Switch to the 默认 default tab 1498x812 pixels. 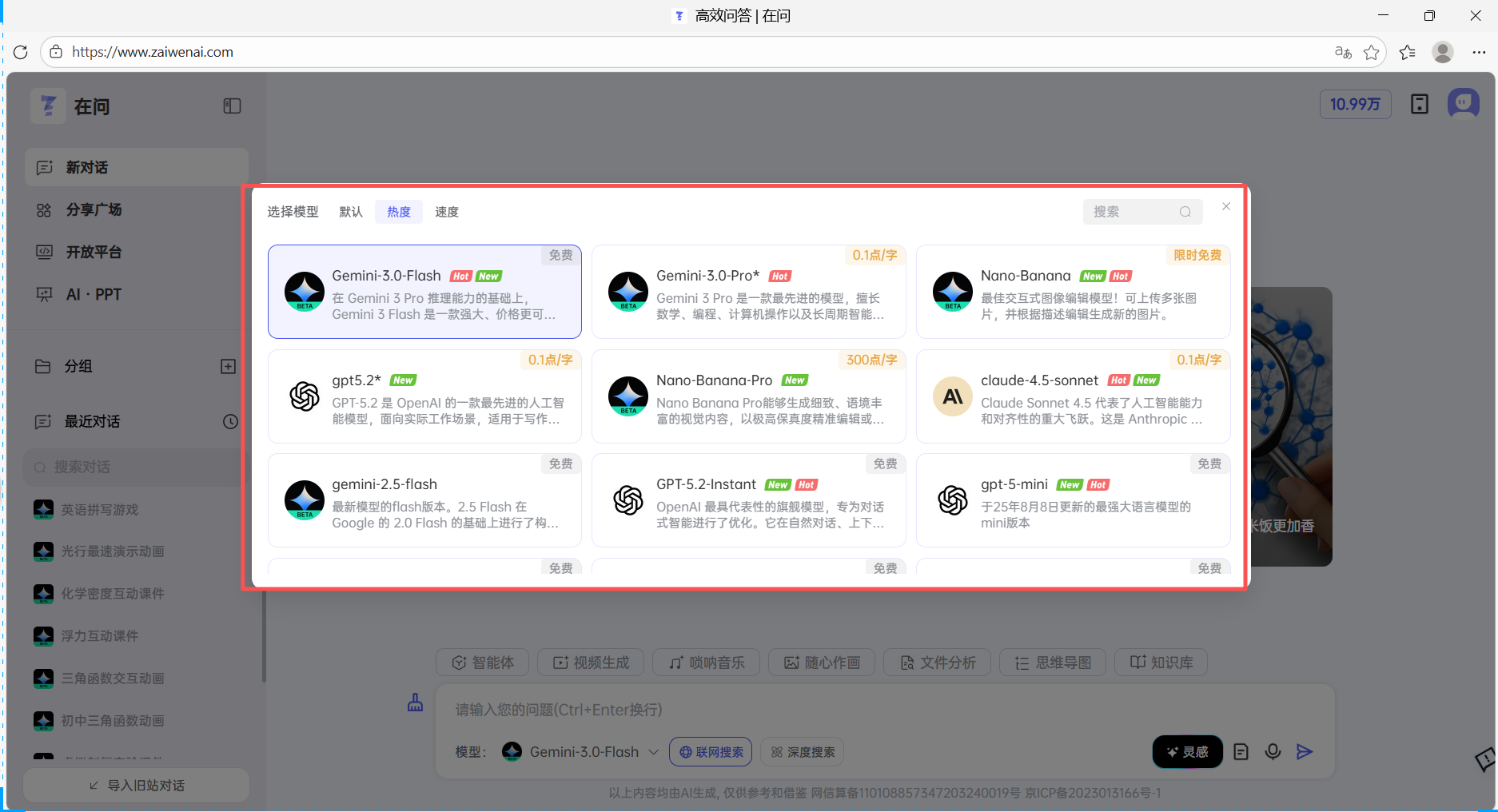[x=350, y=211]
